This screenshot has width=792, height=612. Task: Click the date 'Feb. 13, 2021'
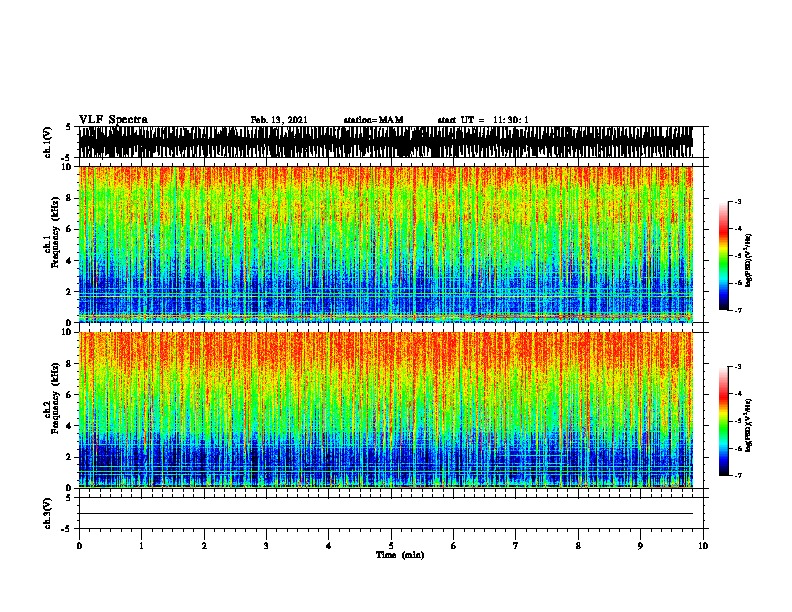[279, 120]
